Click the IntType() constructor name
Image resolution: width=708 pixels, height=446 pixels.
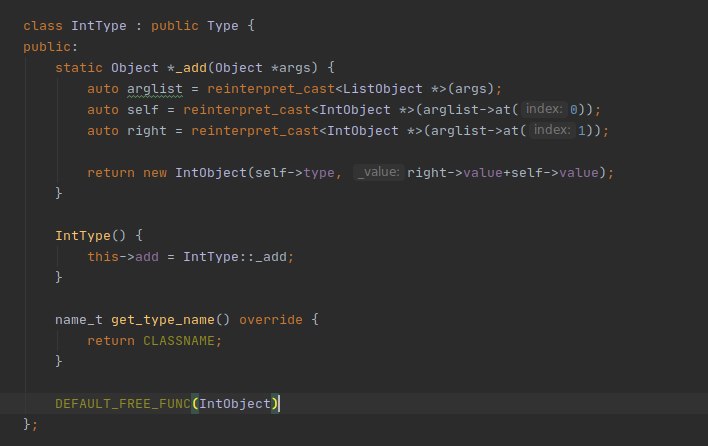point(83,236)
